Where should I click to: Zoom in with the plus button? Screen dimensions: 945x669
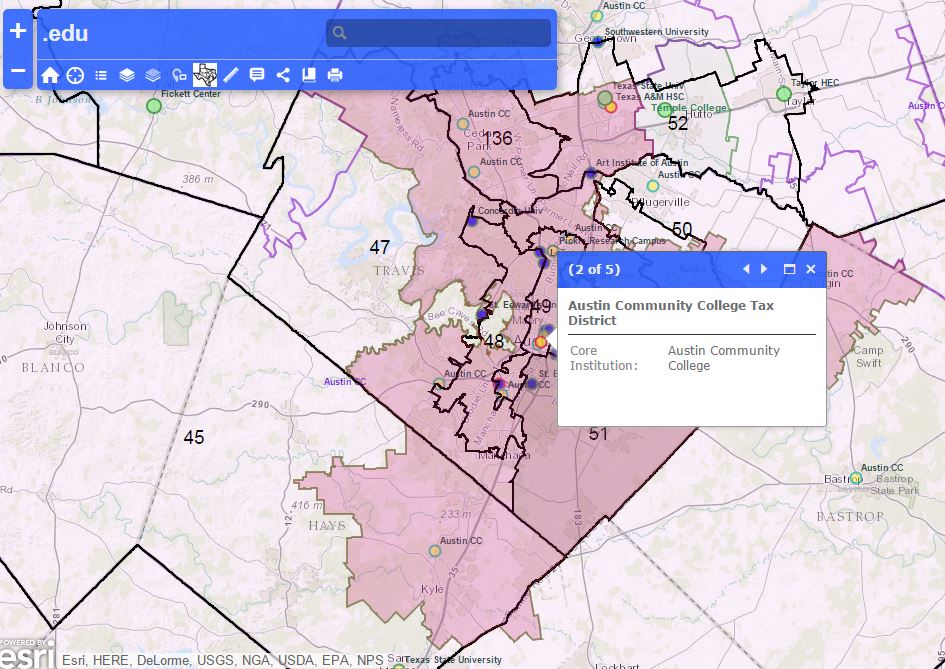click(18, 30)
